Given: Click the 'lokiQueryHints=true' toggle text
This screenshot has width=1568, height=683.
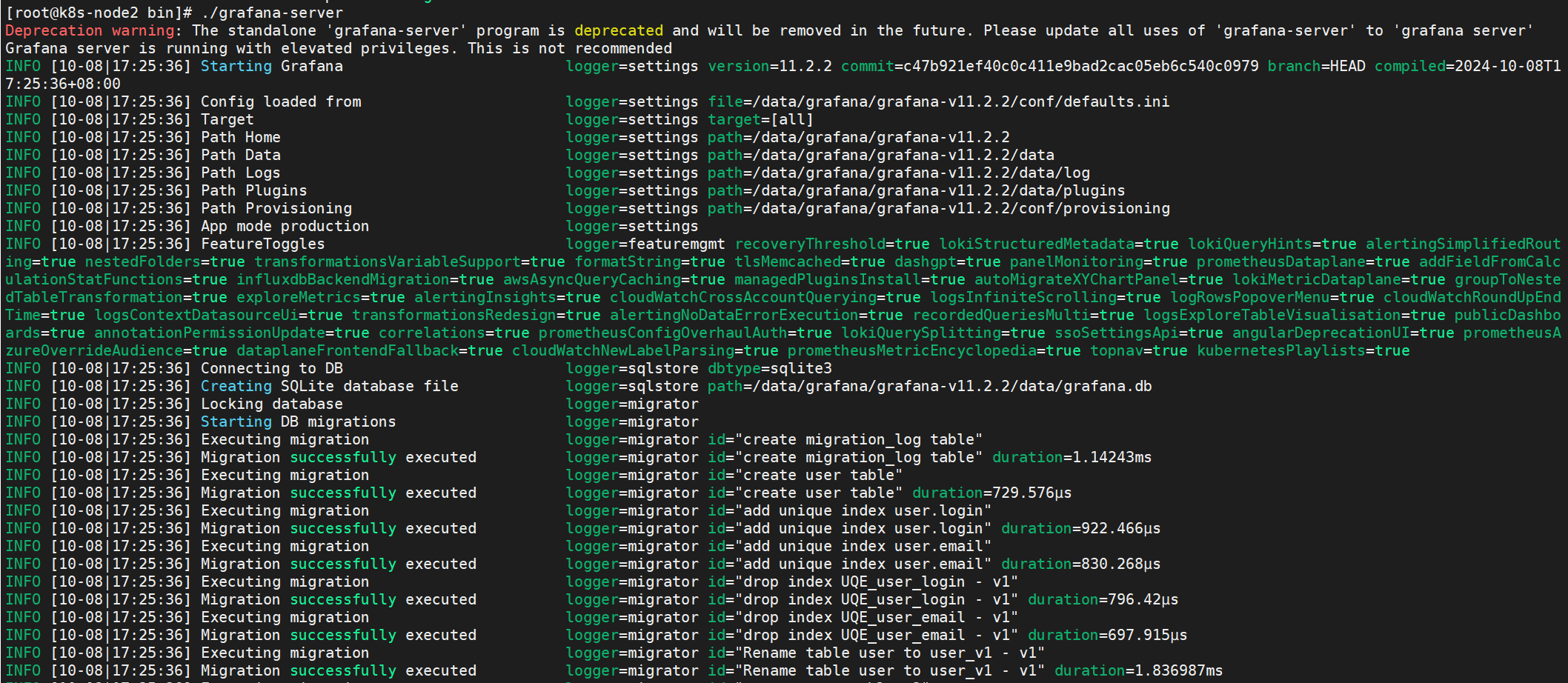Looking at the screenshot, I should point(1272,244).
